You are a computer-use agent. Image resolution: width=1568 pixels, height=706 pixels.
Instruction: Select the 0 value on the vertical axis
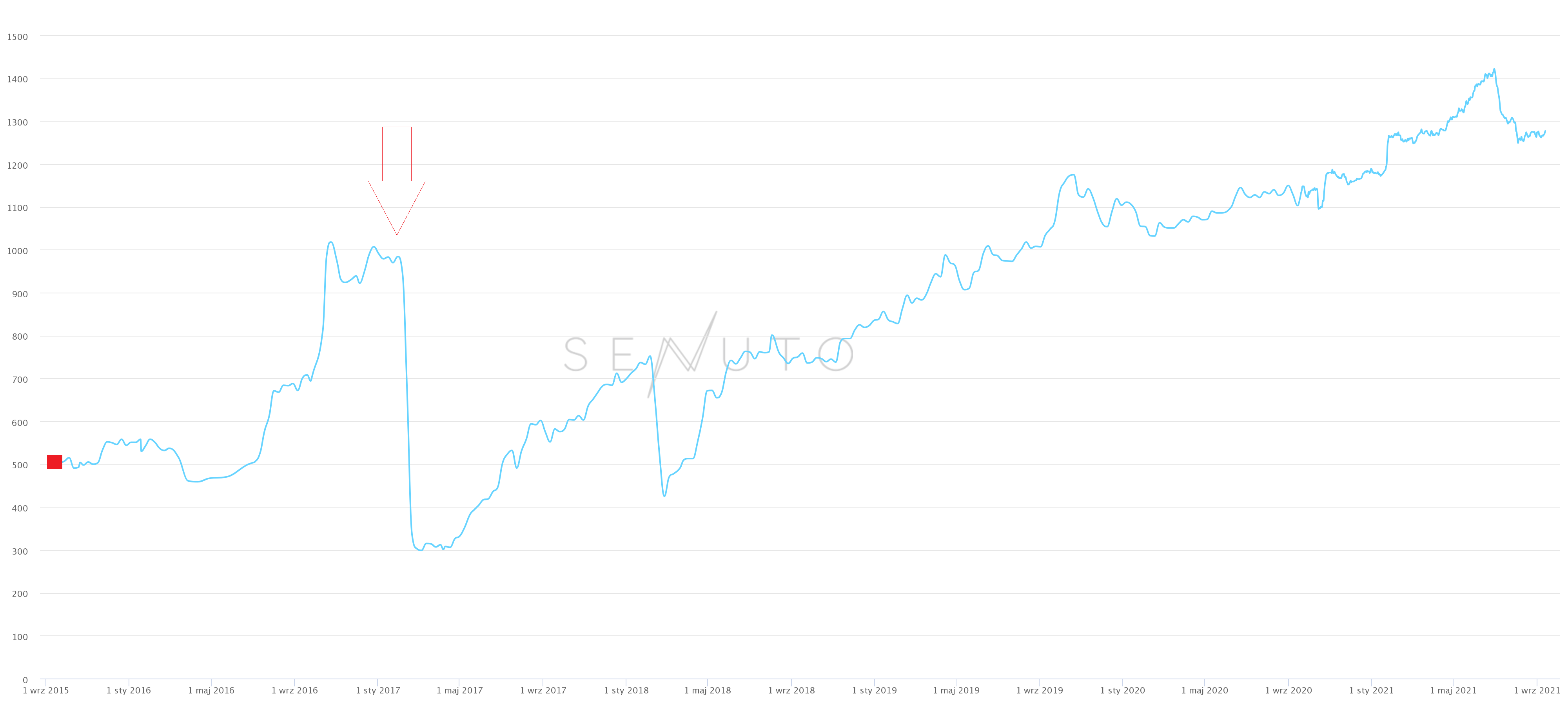point(25,680)
